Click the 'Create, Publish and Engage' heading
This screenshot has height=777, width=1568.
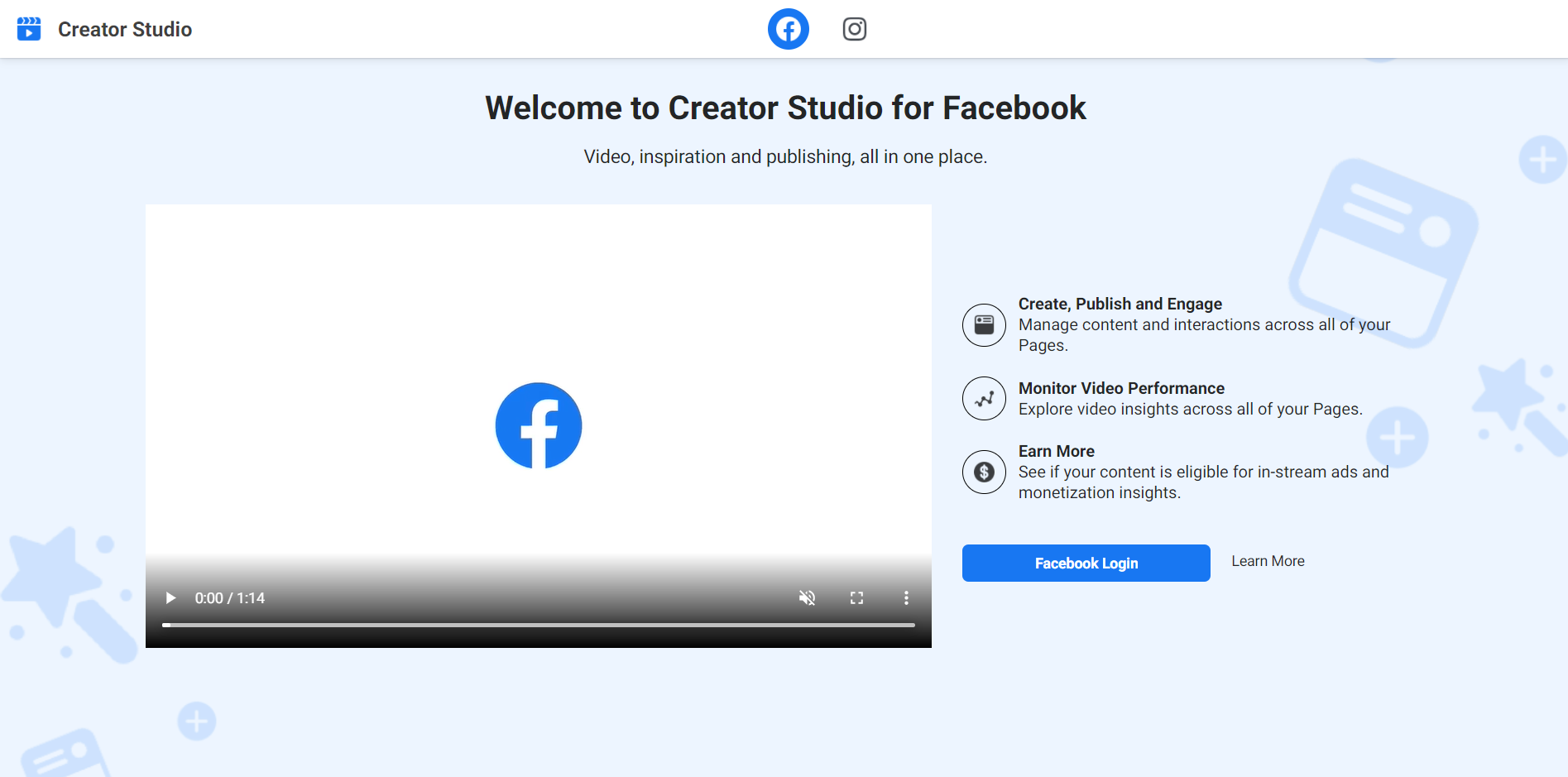(1120, 304)
